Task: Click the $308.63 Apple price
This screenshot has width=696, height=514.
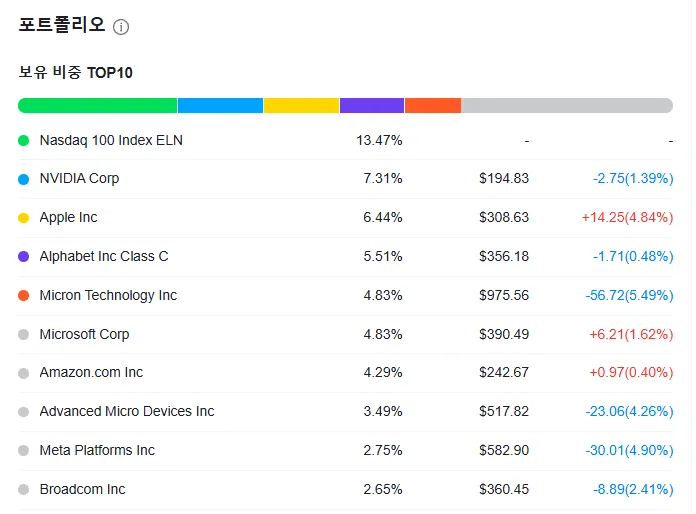Action: [x=504, y=217]
